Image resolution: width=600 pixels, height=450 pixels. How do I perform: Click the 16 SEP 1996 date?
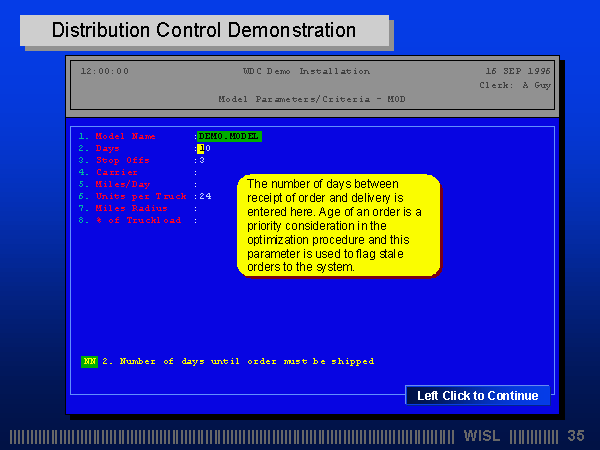pyautogui.click(x=518, y=71)
